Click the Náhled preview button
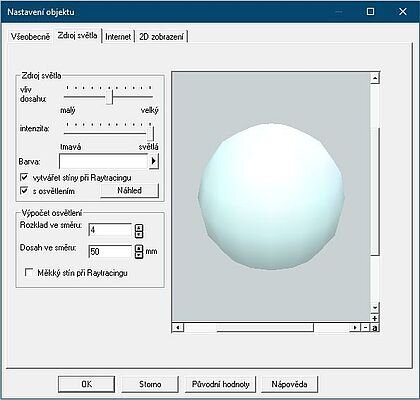 [x=130, y=190]
